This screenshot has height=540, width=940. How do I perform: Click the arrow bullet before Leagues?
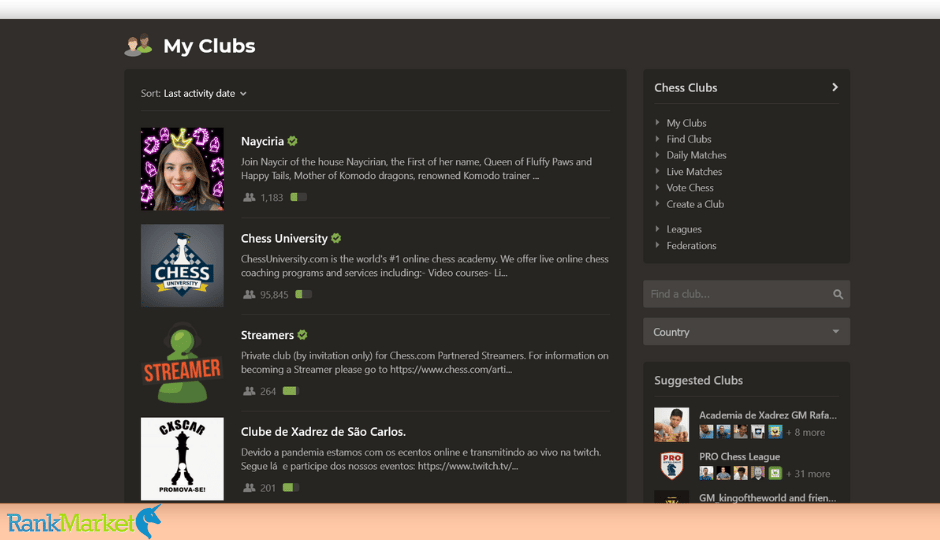pos(658,228)
